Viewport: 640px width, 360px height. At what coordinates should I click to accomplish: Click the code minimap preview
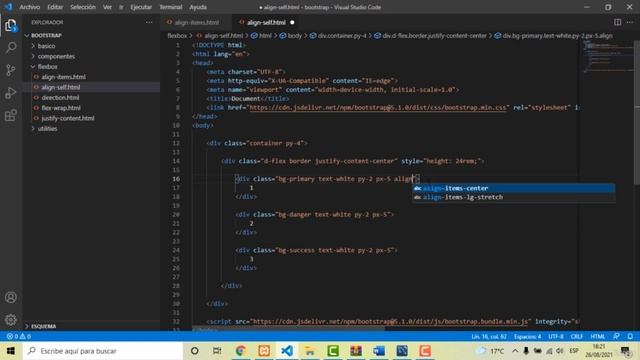(x=607, y=57)
